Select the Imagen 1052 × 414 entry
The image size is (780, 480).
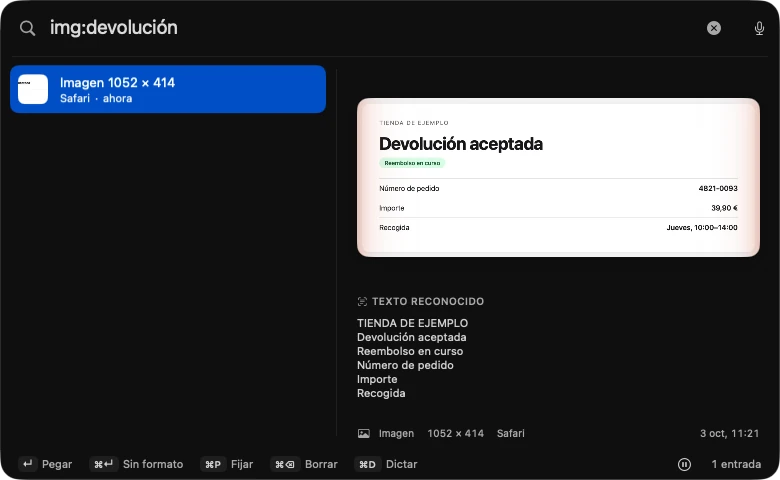168,89
